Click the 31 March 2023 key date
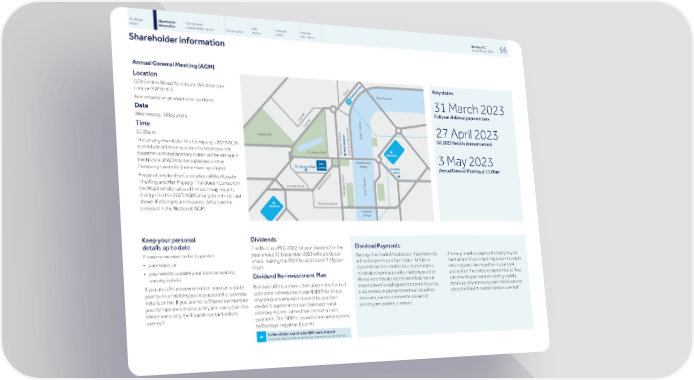Screen dimensions: 694x380 (x=469, y=109)
